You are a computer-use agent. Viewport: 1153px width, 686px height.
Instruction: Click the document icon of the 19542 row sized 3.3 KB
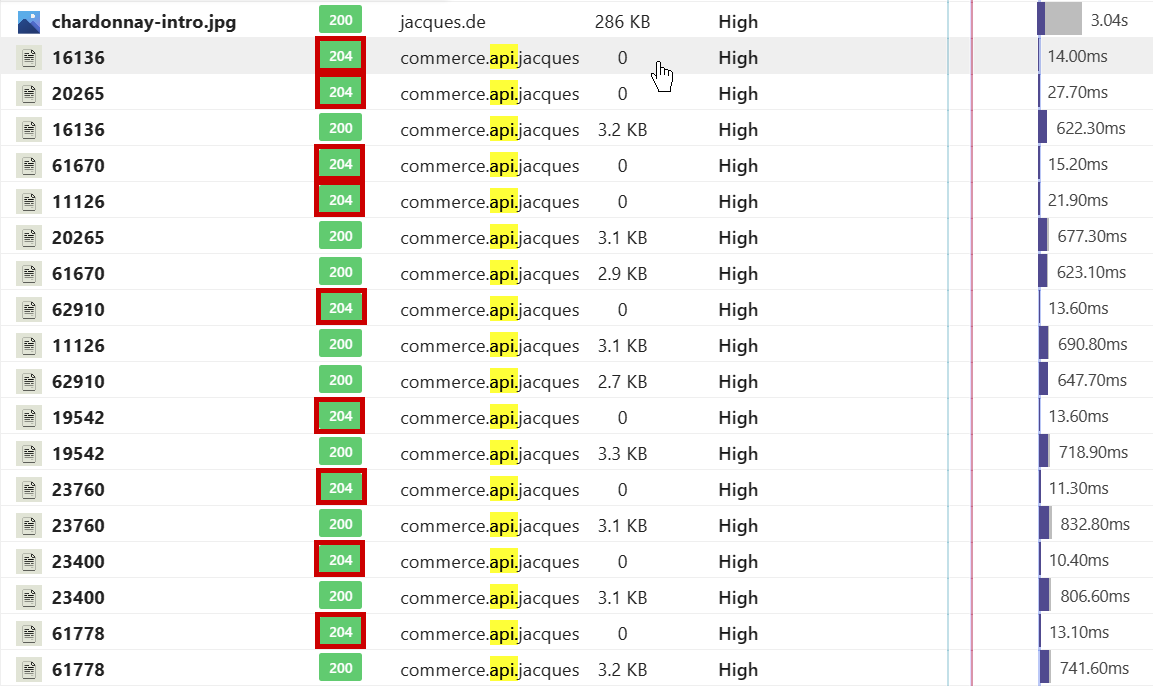pyautogui.click(x=29, y=454)
